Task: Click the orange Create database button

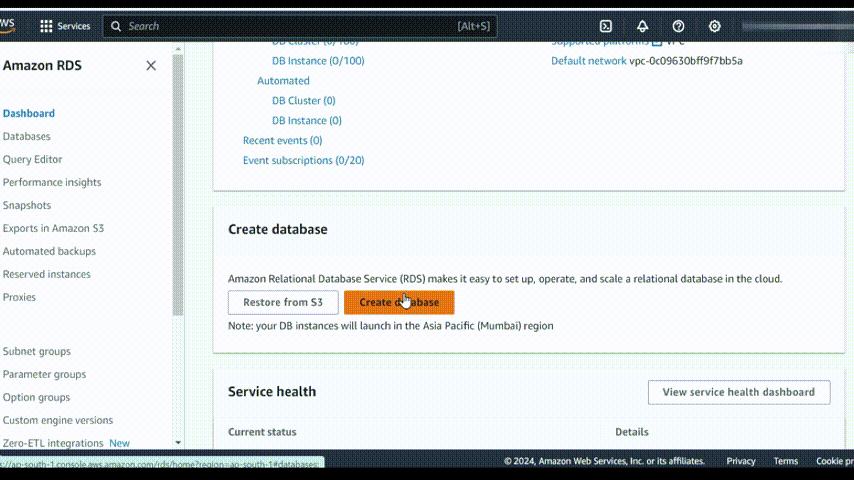Action: [399, 302]
